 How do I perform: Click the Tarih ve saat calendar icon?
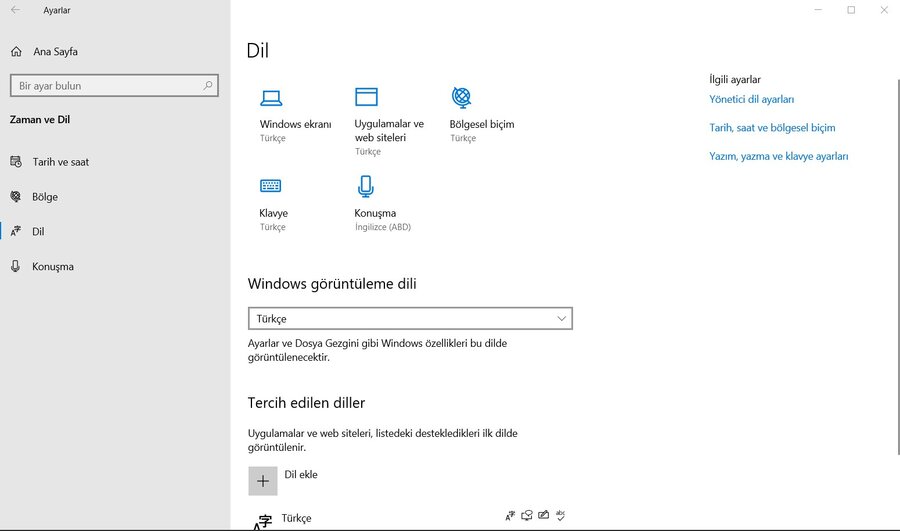pos(16,162)
